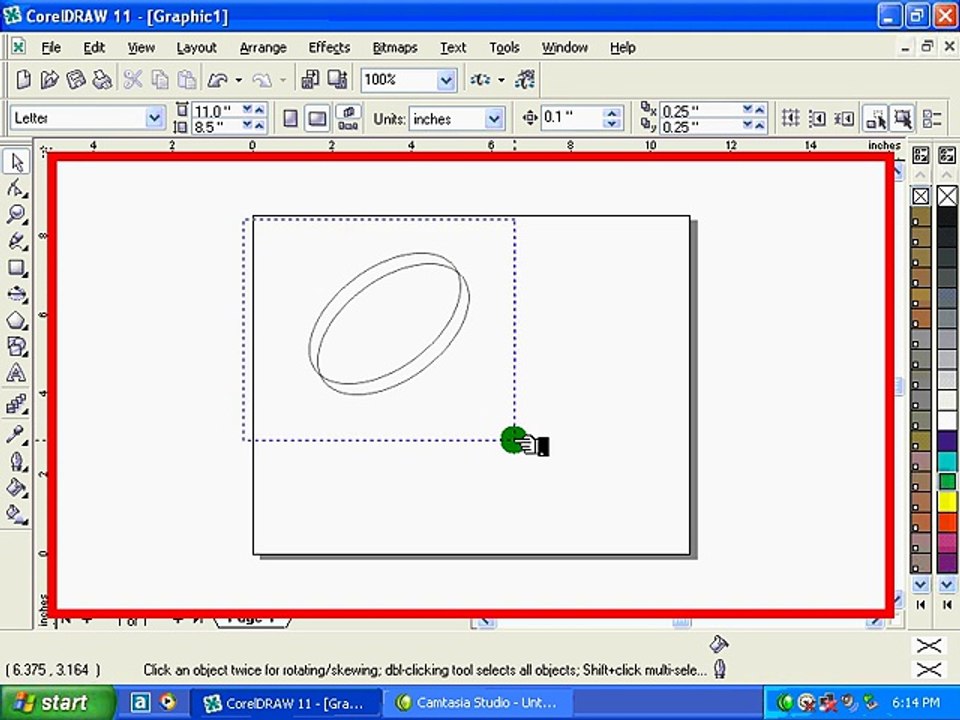Open the Effects menu
This screenshot has width=960, height=720.
329,47
